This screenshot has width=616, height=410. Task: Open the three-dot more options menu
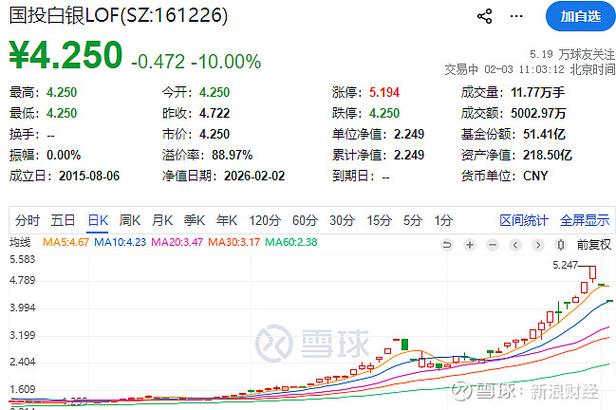point(516,16)
